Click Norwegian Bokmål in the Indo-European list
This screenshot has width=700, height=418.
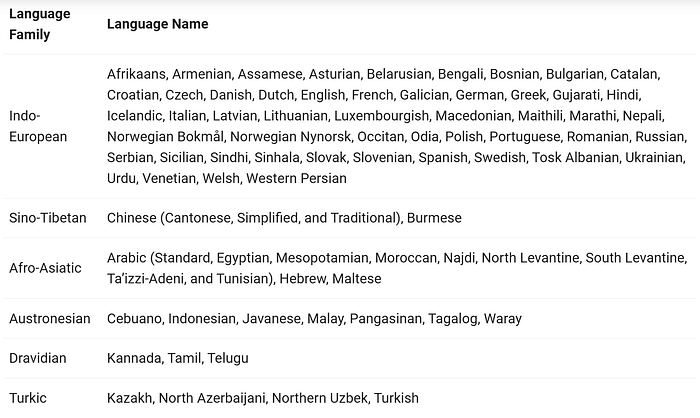pos(165,136)
